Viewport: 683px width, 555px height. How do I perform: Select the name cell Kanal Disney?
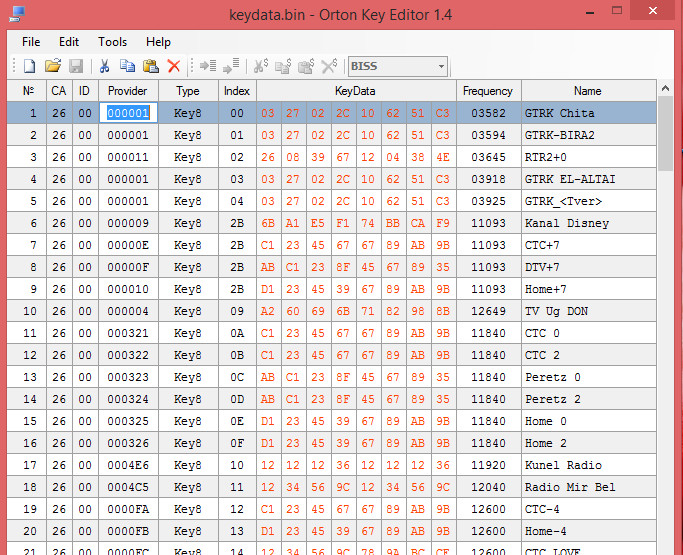(x=588, y=223)
